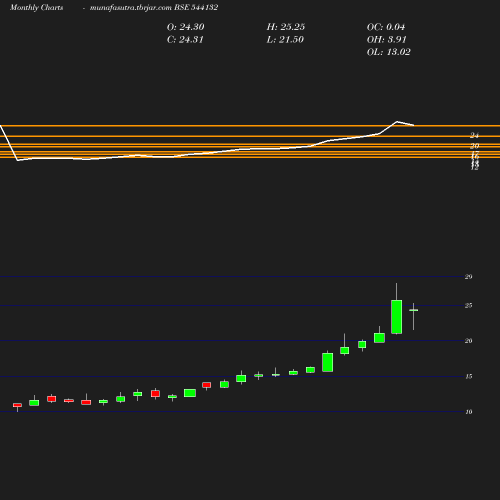
Task: Select the first red candle at far left
Action: pos(17,405)
